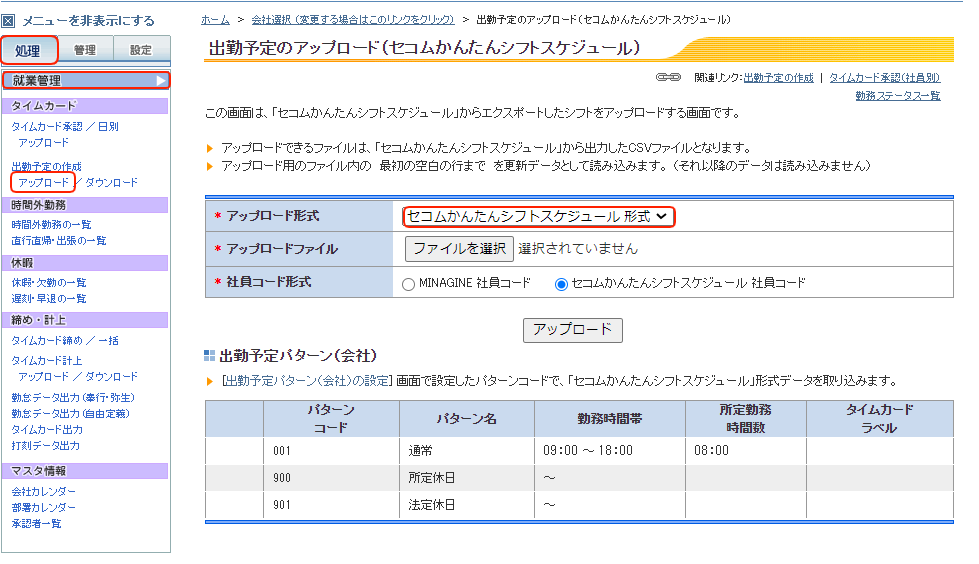Open 直行直帰・出張の一覧 link
This screenshot has height=564, width=979.
pyautogui.click(x=59, y=240)
